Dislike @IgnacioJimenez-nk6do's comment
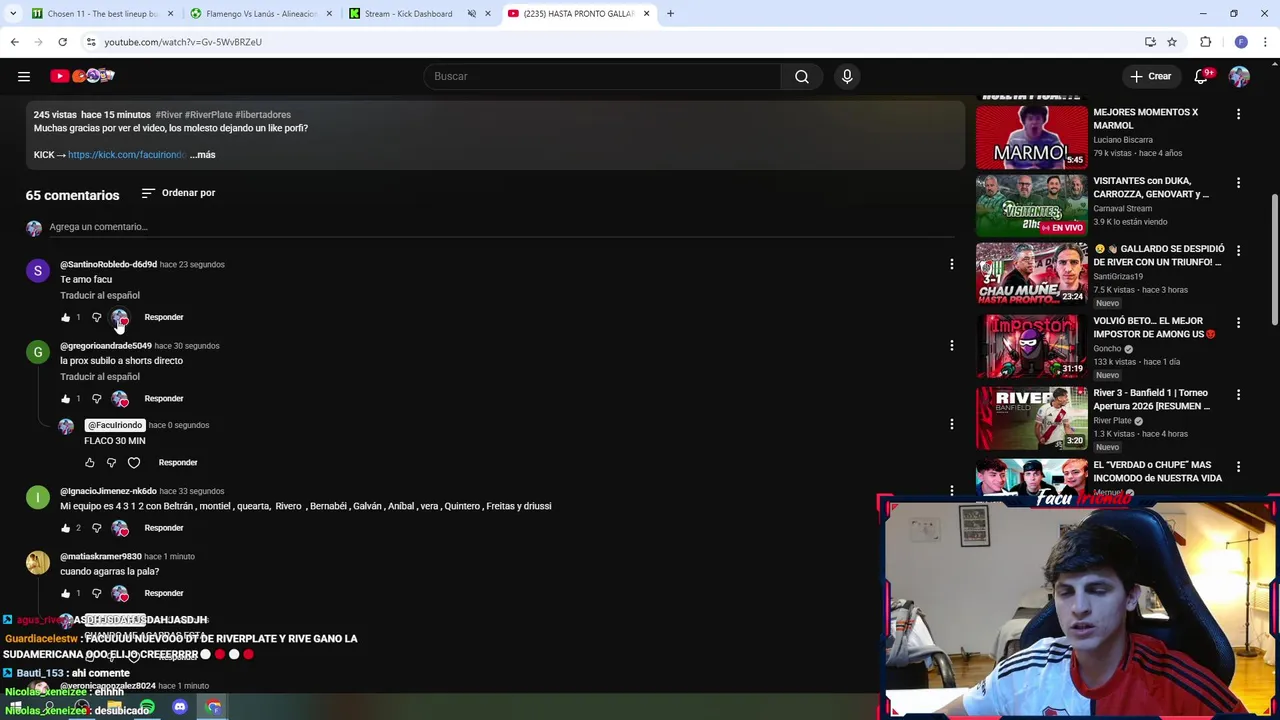1280x720 pixels. 97,528
